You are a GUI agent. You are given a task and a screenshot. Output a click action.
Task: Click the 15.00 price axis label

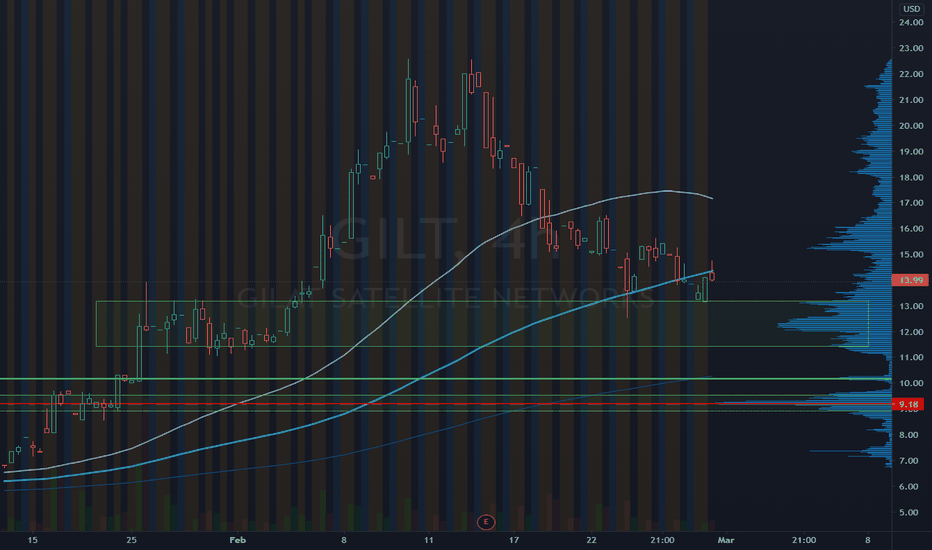click(911, 254)
